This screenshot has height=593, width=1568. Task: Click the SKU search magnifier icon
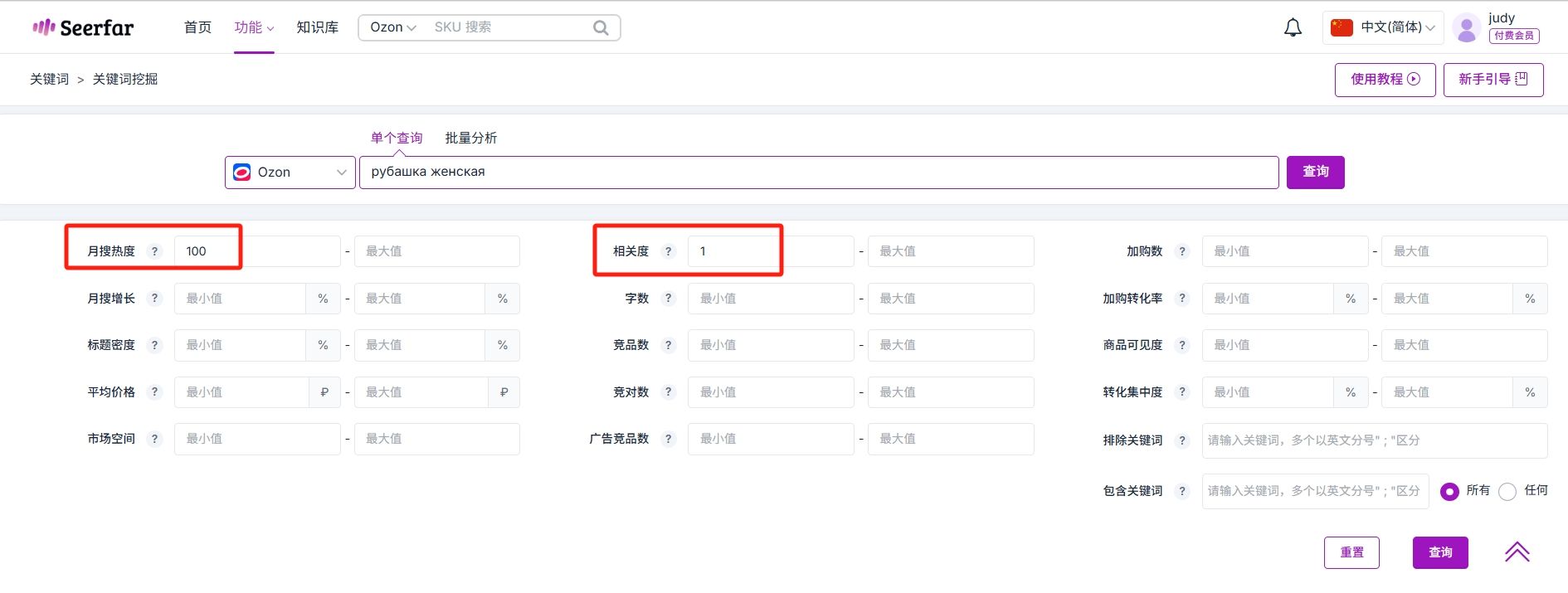tap(601, 27)
